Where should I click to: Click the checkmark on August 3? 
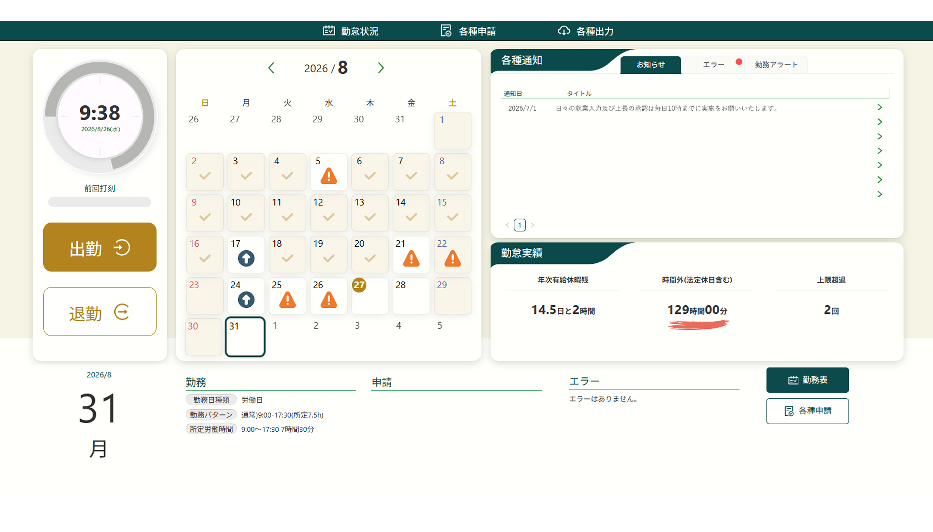click(246, 176)
